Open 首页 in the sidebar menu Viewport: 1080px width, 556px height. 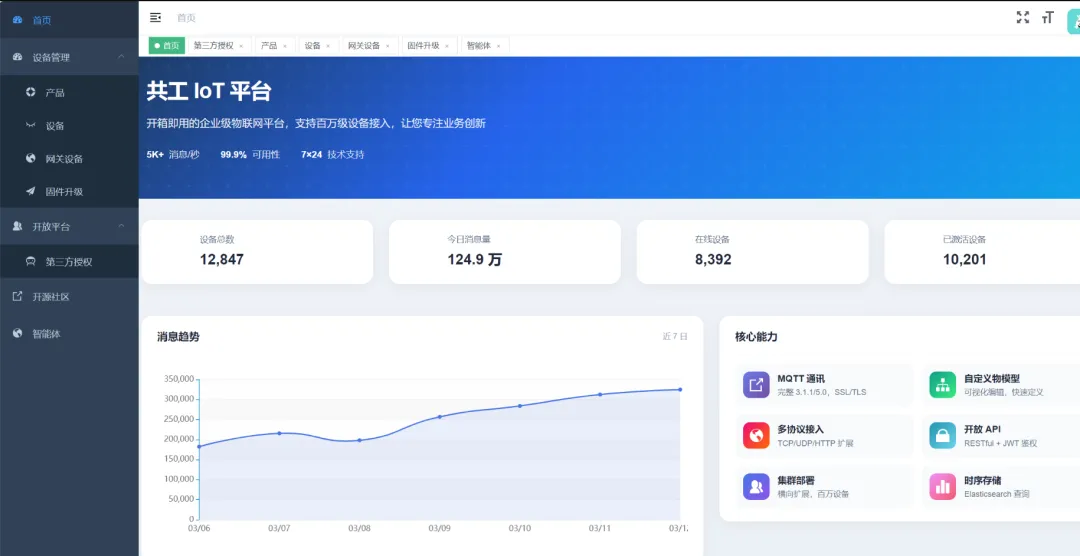pyautogui.click(x=69, y=20)
